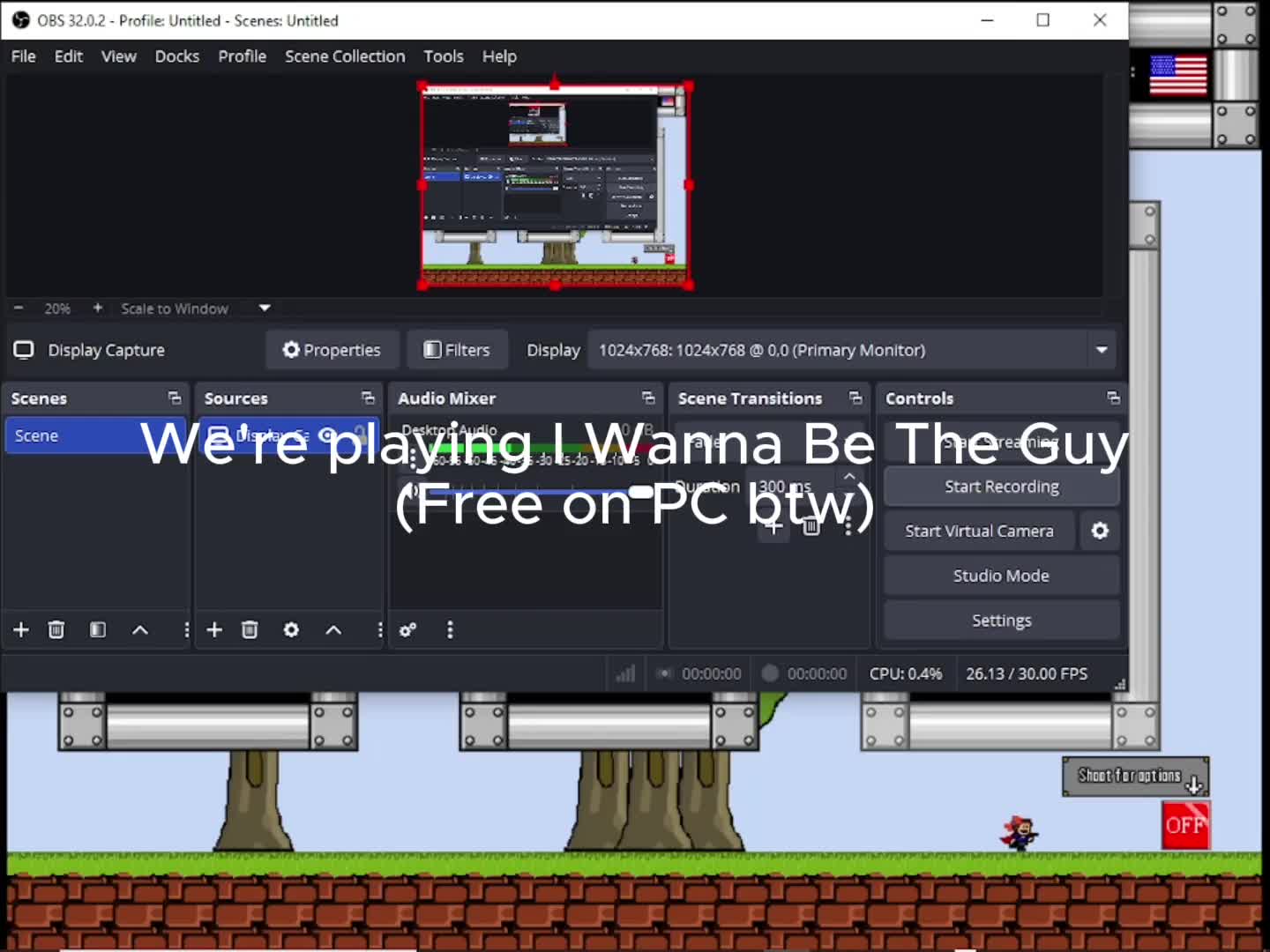This screenshot has width=1270, height=952.
Task: Click the preview capture thumbnail
Action: [x=555, y=186]
